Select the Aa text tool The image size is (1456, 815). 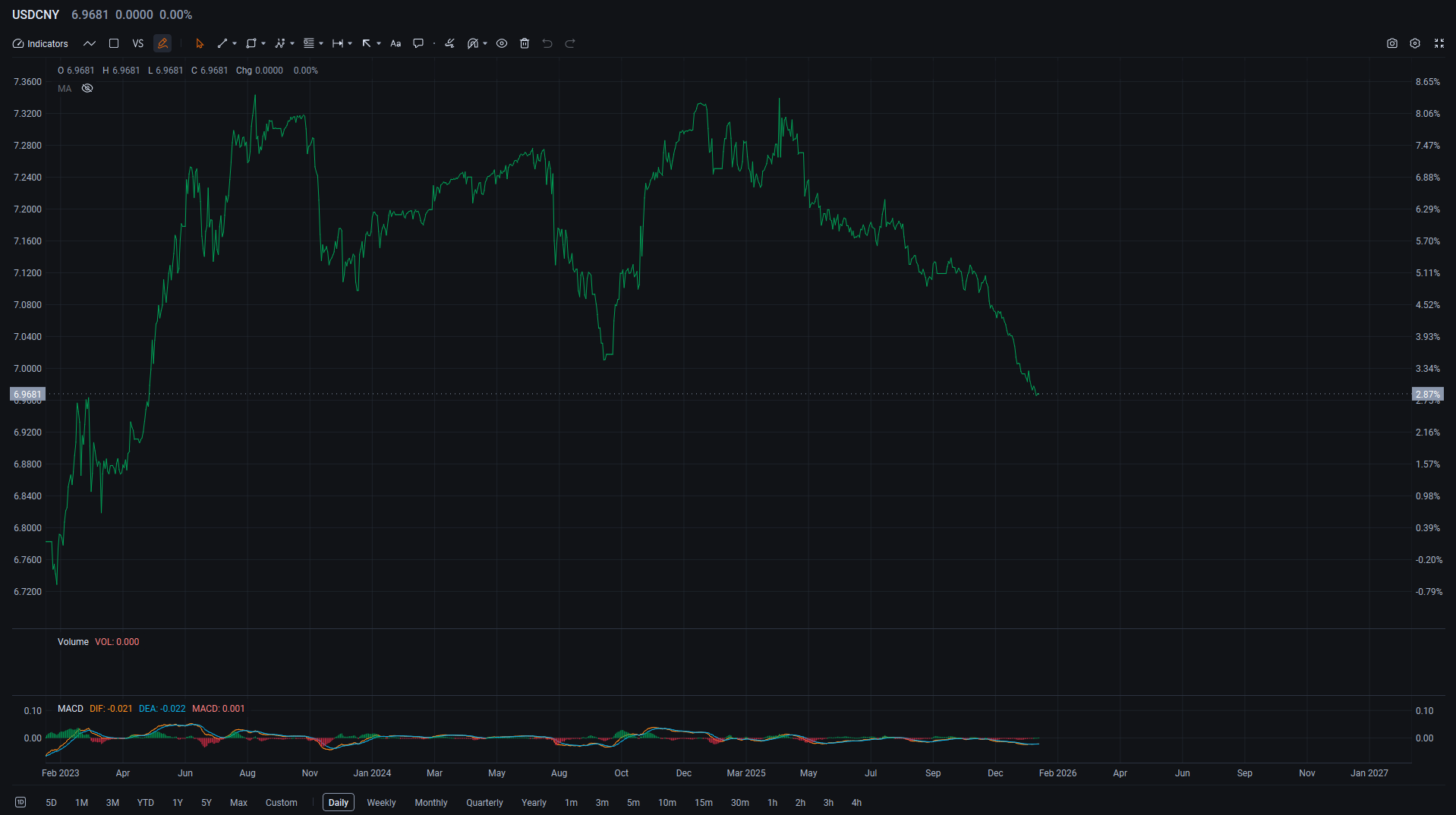point(396,43)
